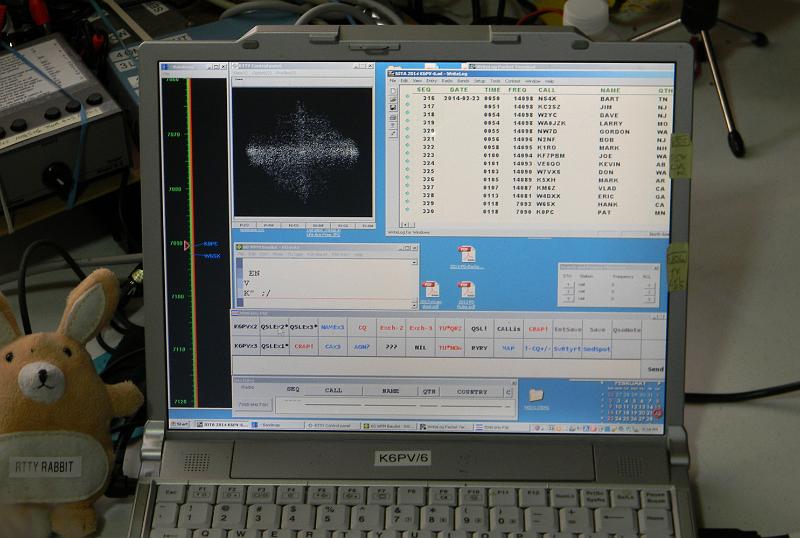
Task: Click the CALLis macro button
Action: pyautogui.click(x=508, y=329)
